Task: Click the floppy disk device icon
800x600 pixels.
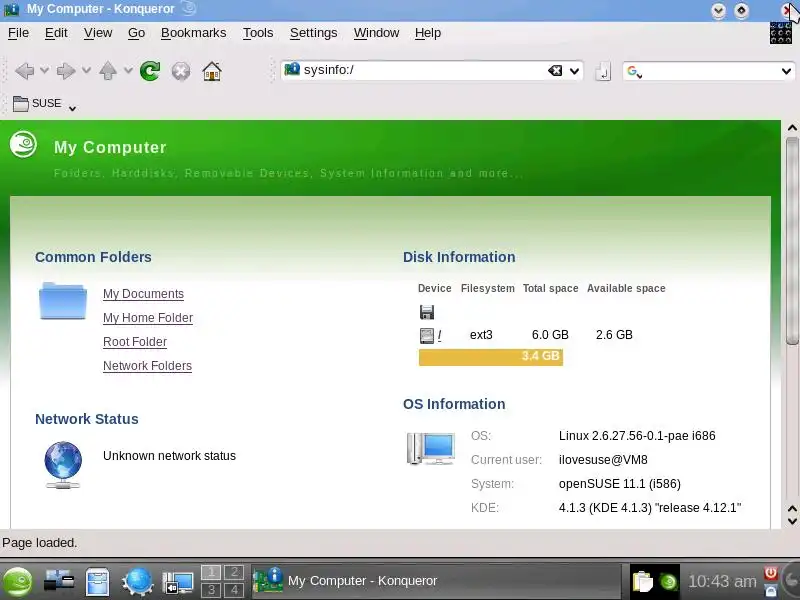Action: pos(427,312)
